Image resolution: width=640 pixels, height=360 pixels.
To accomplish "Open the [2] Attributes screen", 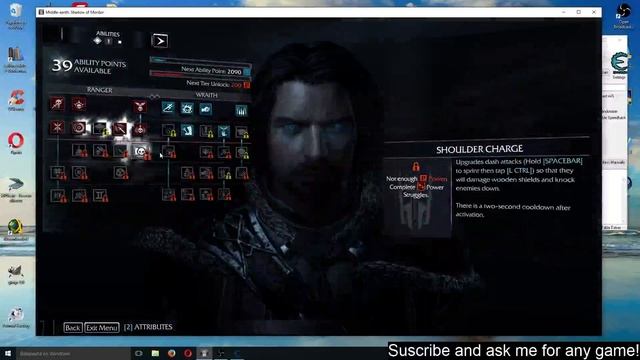I will pyautogui.click(x=148, y=327).
